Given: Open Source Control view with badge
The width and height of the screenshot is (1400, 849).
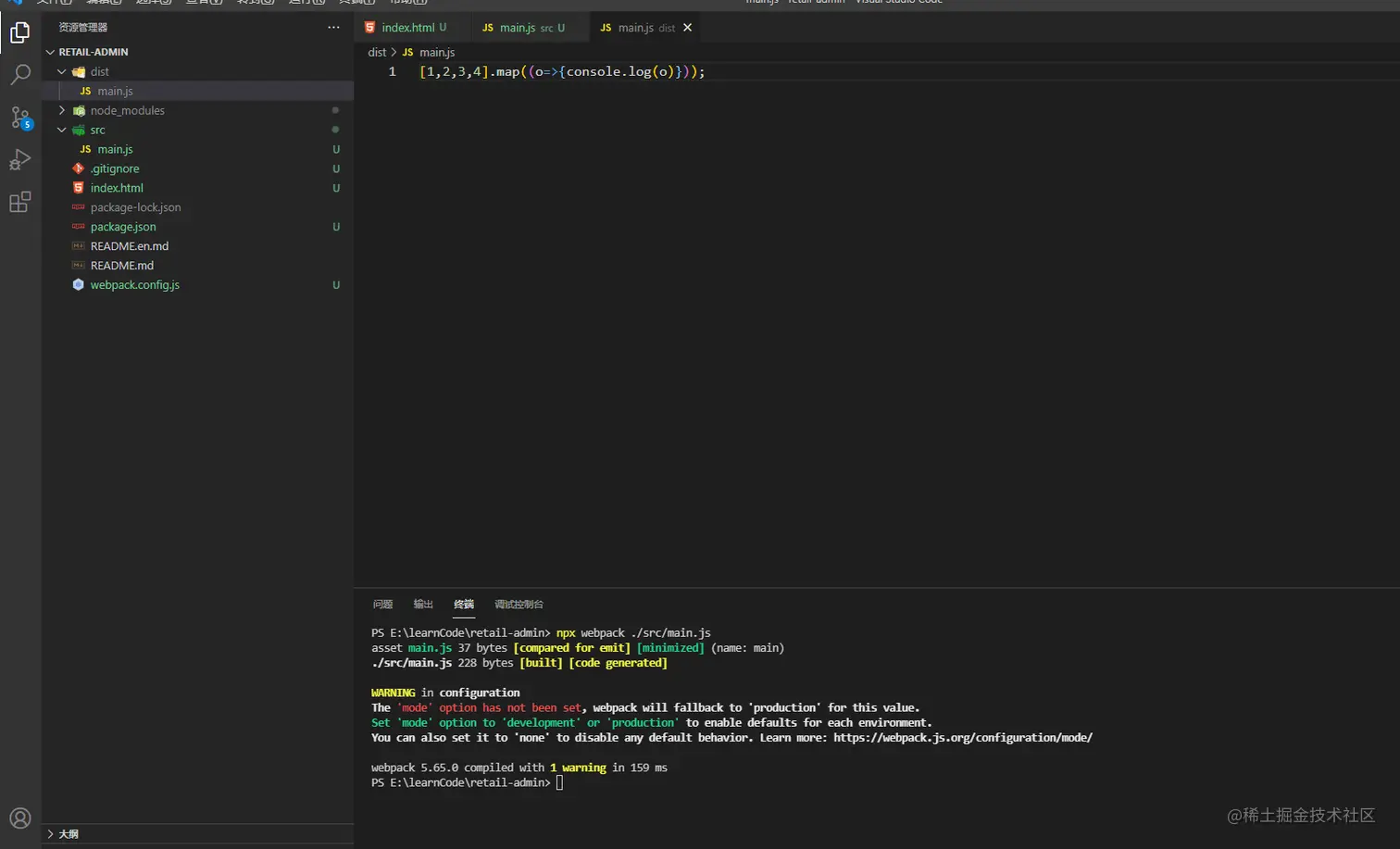Looking at the screenshot, I should click(20, 118).
